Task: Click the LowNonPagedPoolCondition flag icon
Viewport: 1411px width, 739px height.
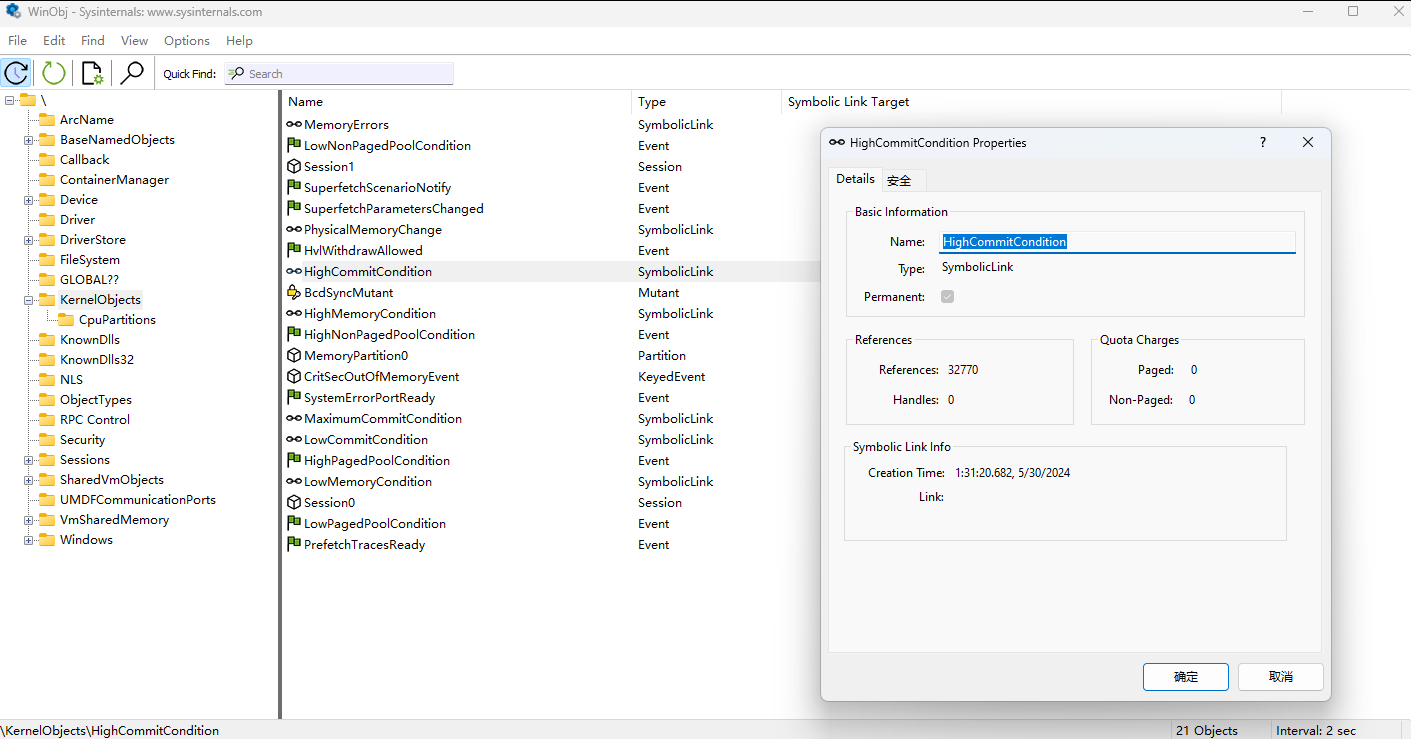Action: [294, 146]
